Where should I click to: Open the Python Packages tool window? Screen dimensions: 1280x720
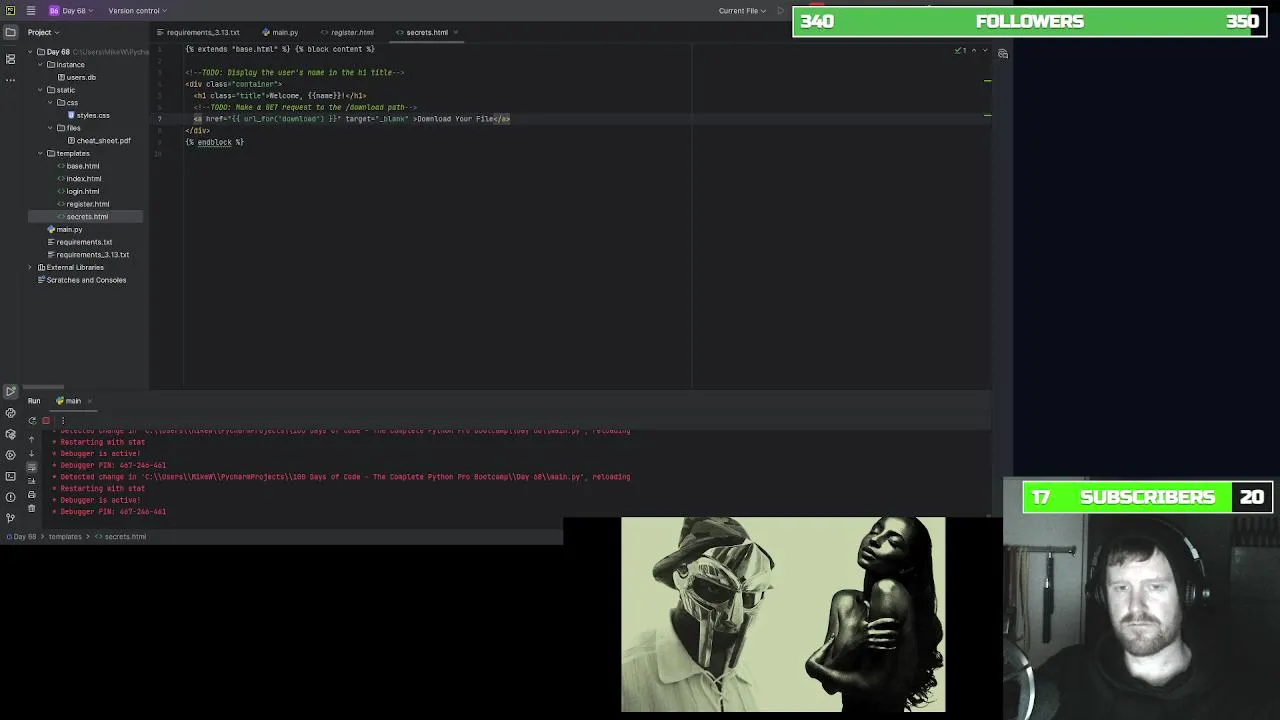coord(10,434)
